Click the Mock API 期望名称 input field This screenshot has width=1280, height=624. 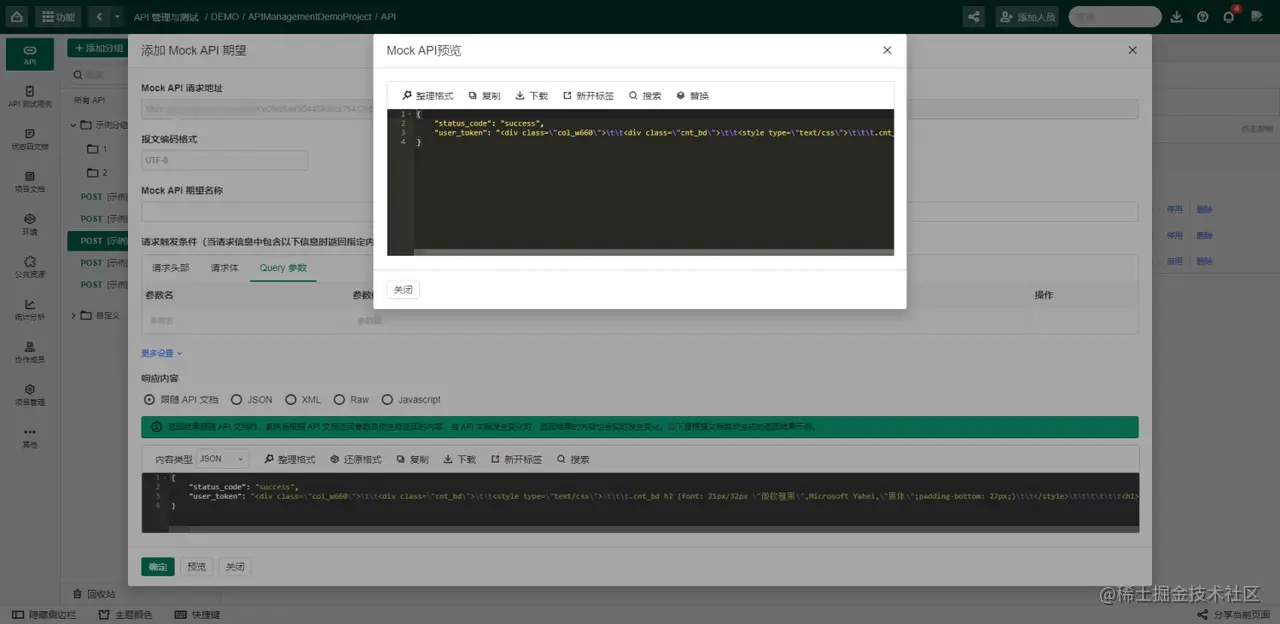(x=640, y=212)
